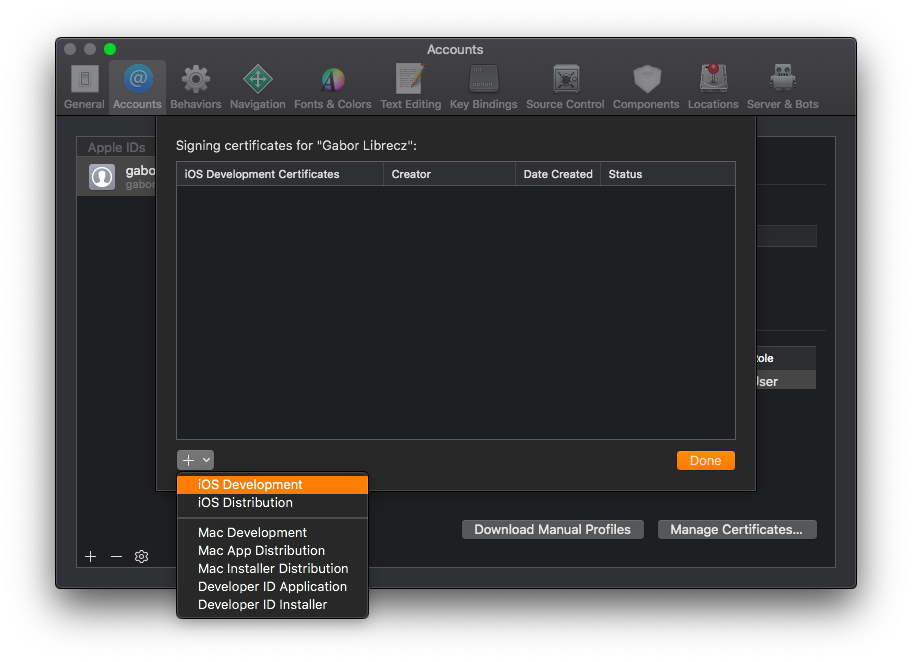Choose Mac Development certificate type
Viewport: 912px width, 662px height.
[x=272, y=532]
